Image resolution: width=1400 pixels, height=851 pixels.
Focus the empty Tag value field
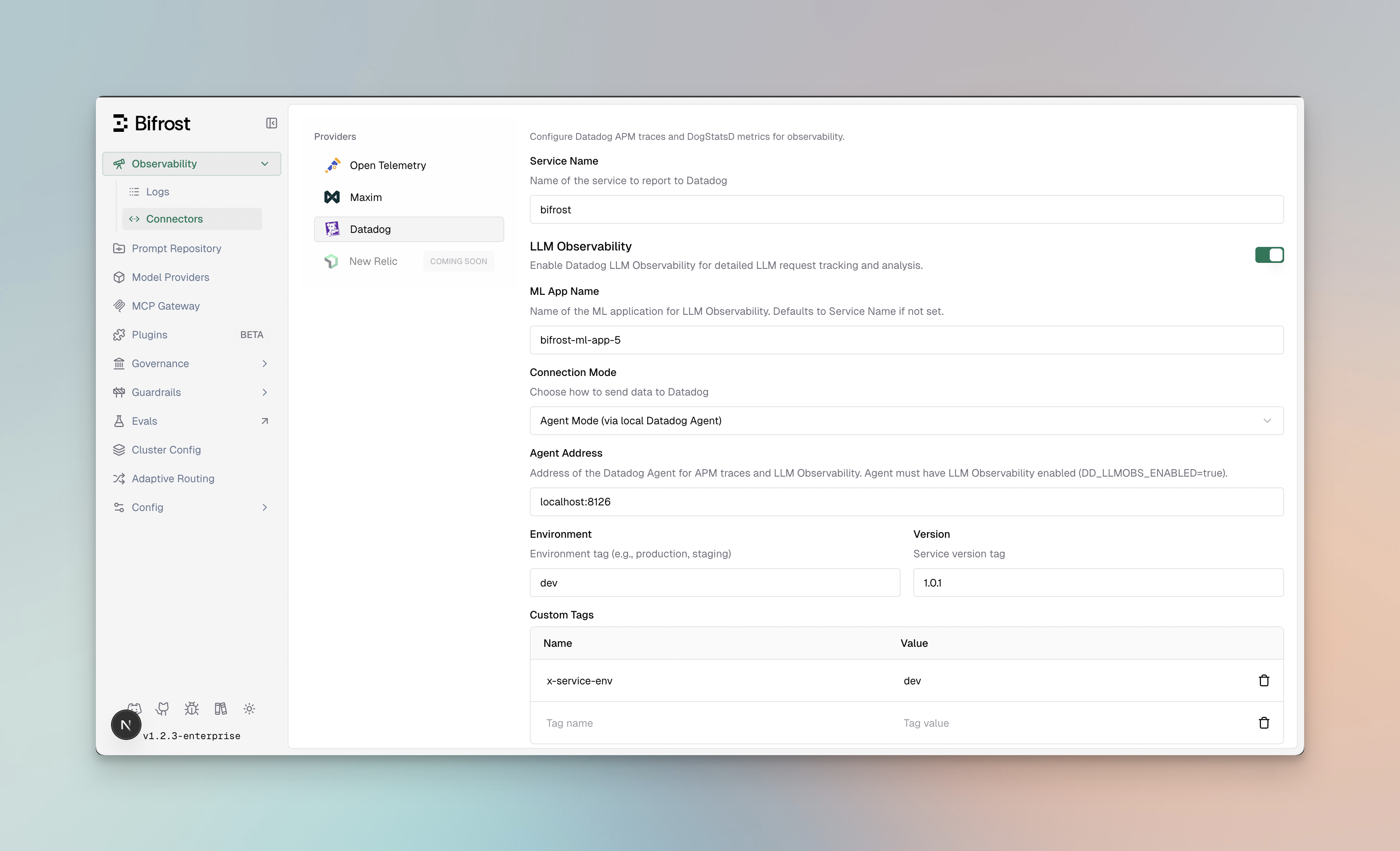coord(1071,723)
